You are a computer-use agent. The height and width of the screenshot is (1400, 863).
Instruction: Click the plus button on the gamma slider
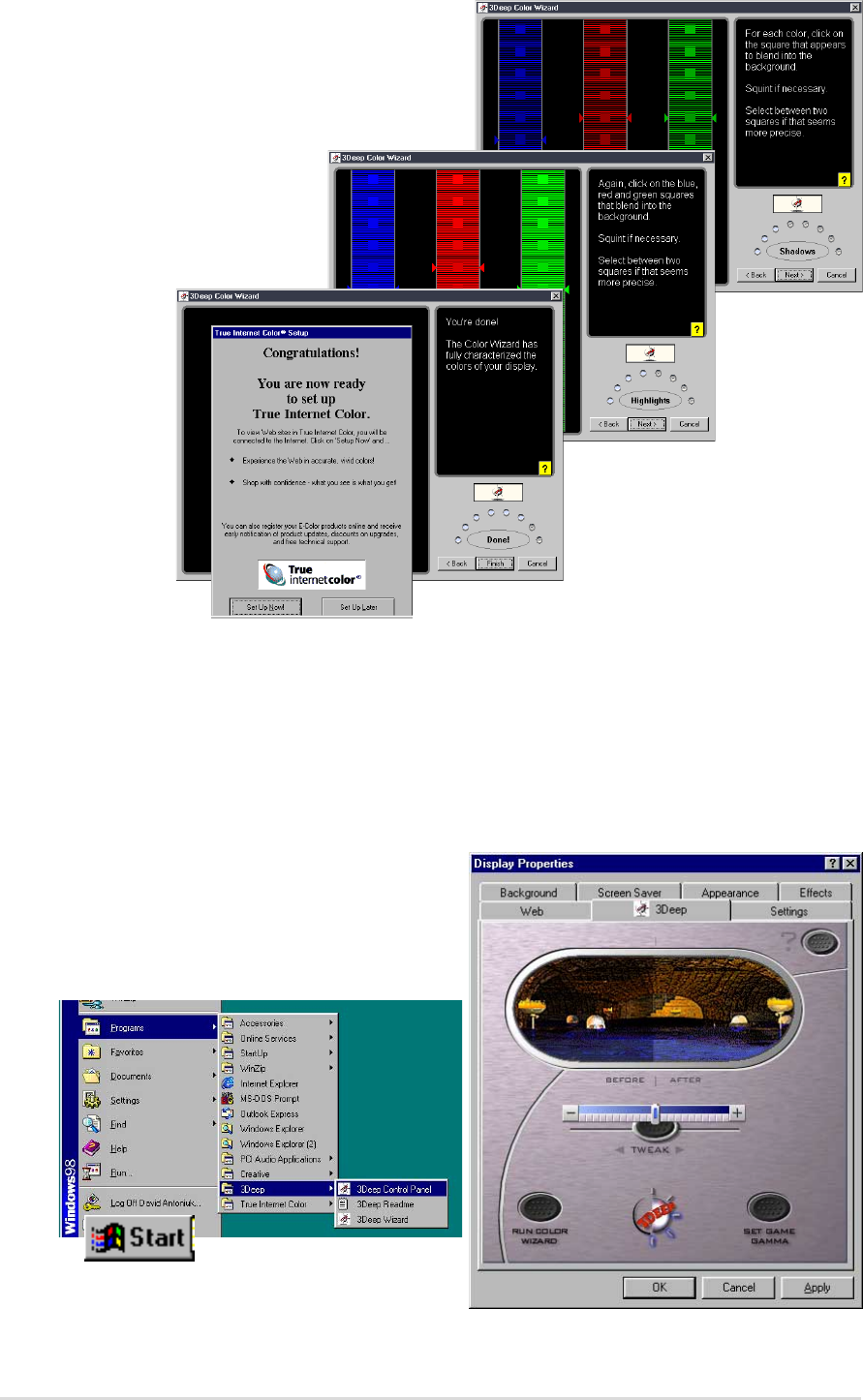738,1113
